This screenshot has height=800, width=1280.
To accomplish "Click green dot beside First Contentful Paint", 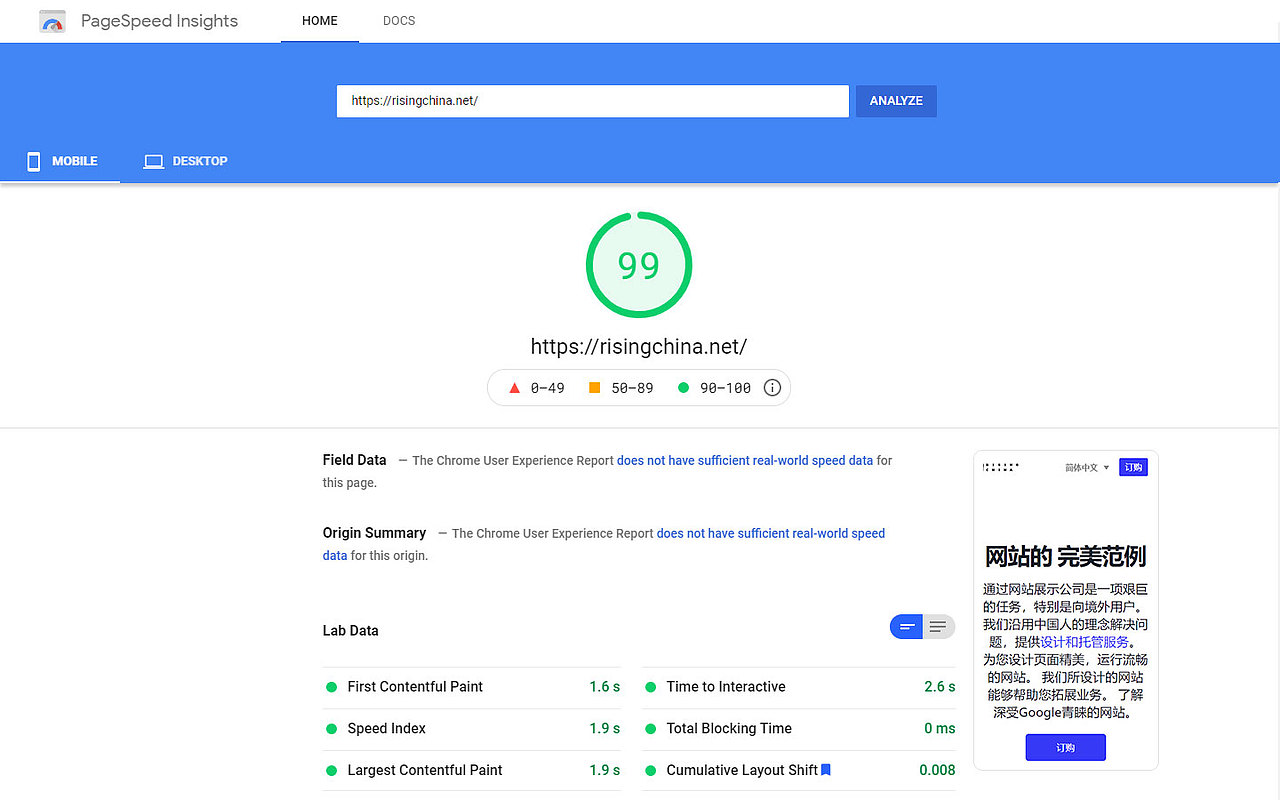I will (331, 687).
